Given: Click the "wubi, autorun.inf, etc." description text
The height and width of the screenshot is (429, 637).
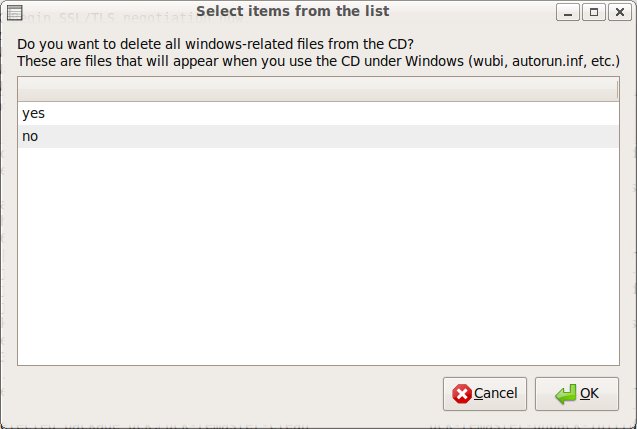Looking at the screenshot, I should (x=540, y=61).
